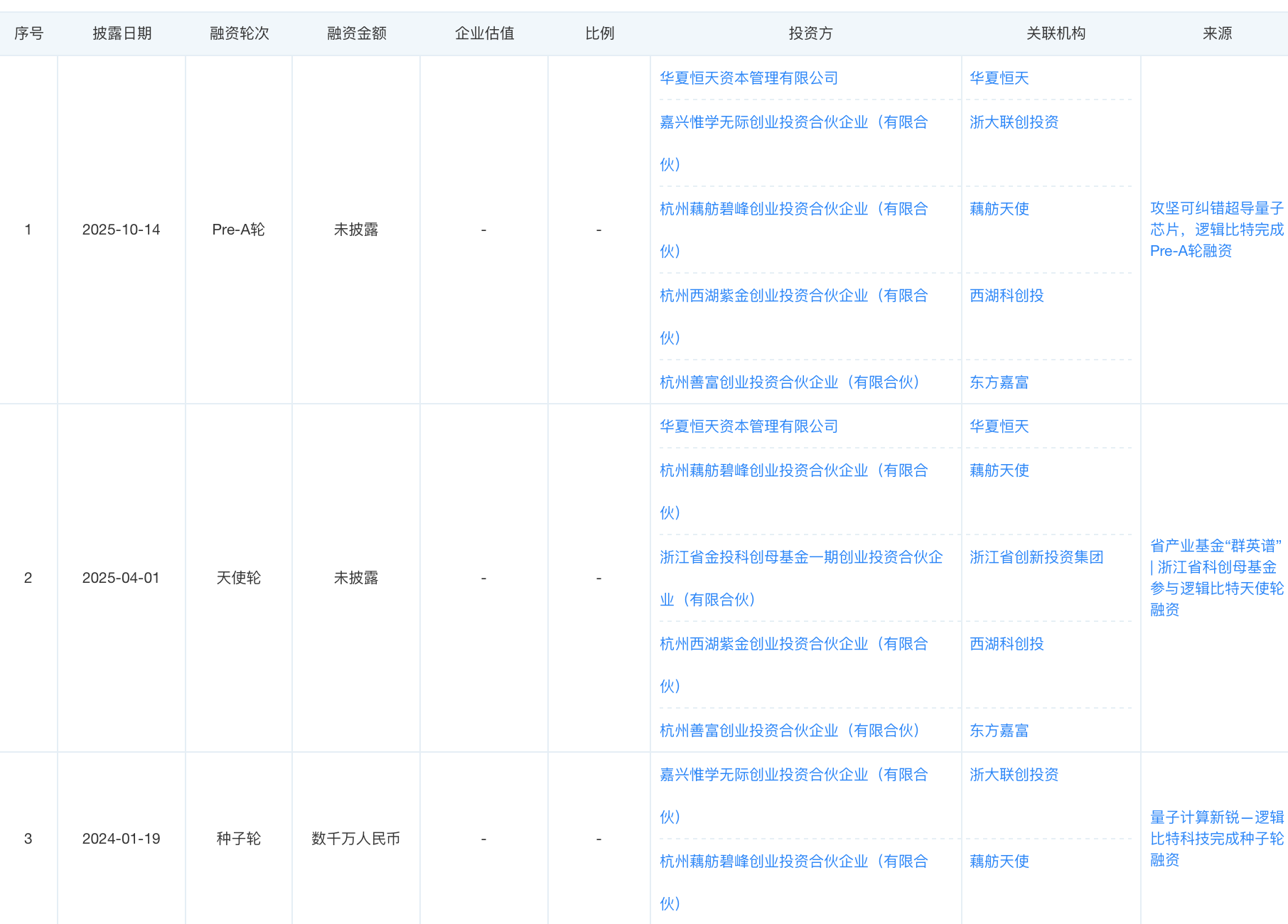This screenshot has width=1288, height=924.
Task: Click the 浙江省创新投资集团 institution link
Action: [x=1036, y=557]
